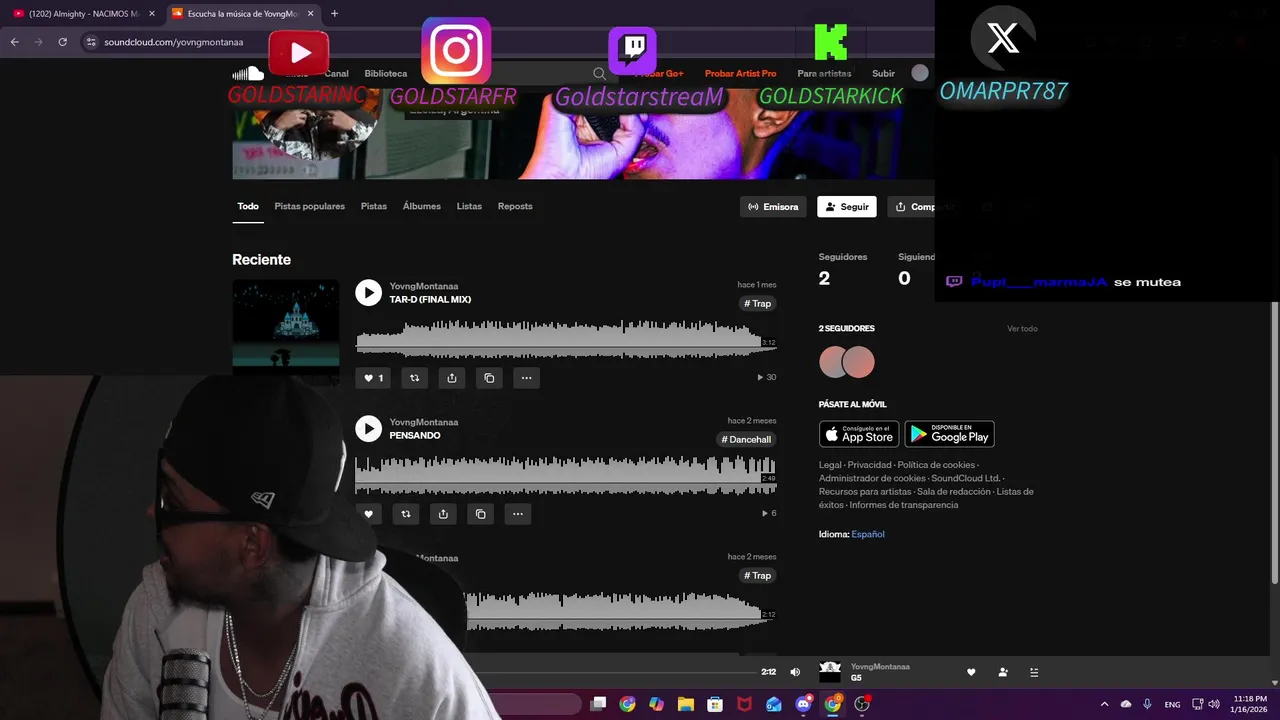The image size is (1280, 720).
Task: Open the taskbar volume speaker icon
Action: pos(1214,704)
